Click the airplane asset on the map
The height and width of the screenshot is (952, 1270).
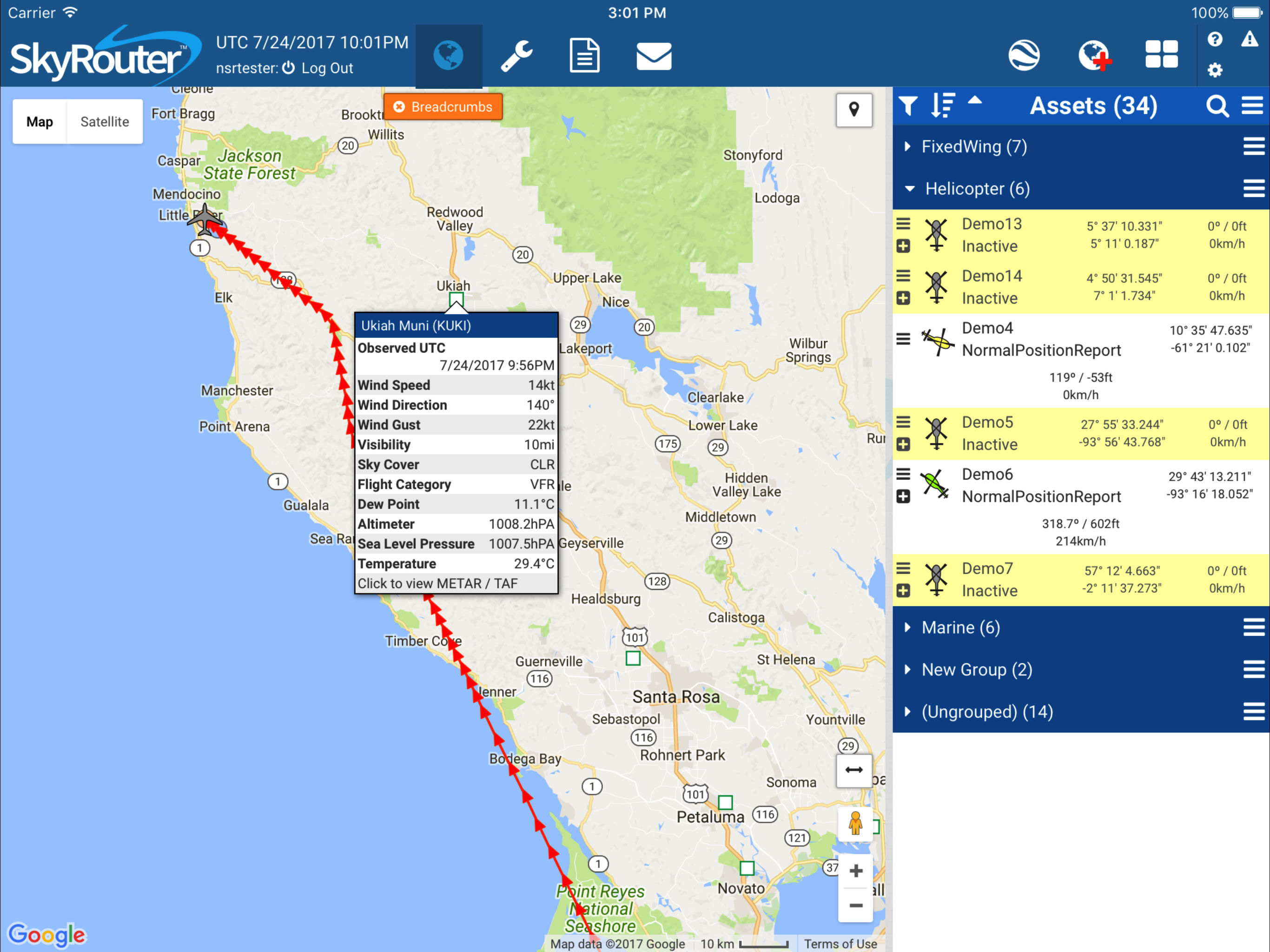point(205,219)
